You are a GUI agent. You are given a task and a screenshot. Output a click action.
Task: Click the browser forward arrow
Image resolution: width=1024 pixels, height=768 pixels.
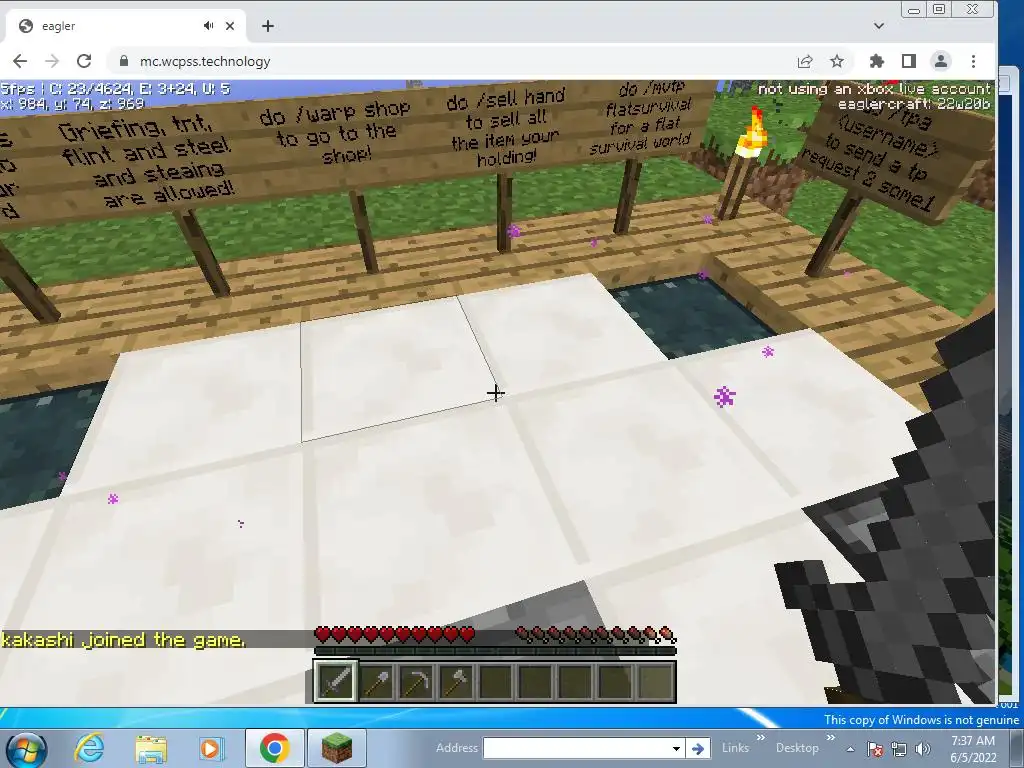coord(52,61)
